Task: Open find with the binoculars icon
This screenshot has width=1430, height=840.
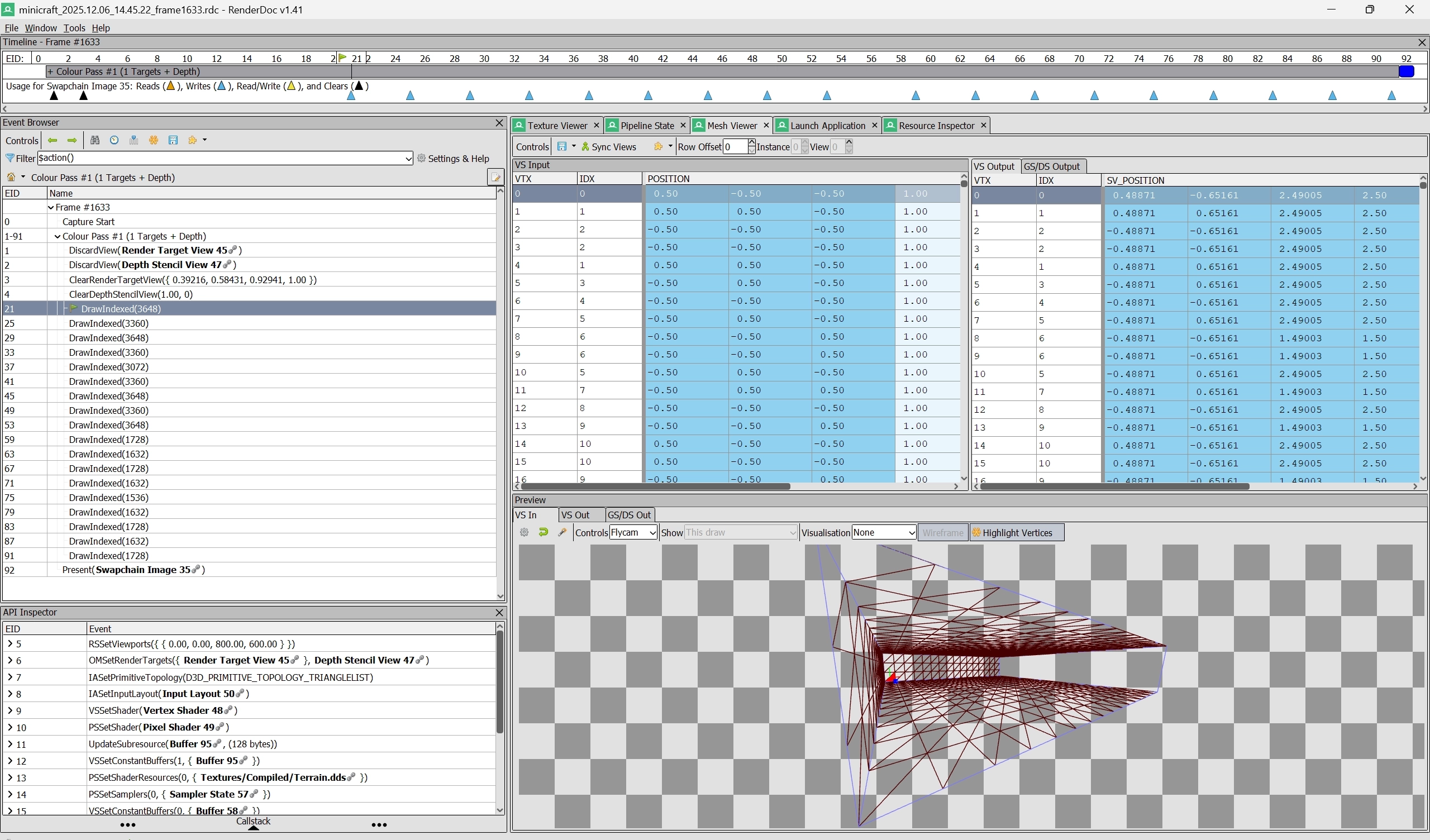Action: [95, 140]
